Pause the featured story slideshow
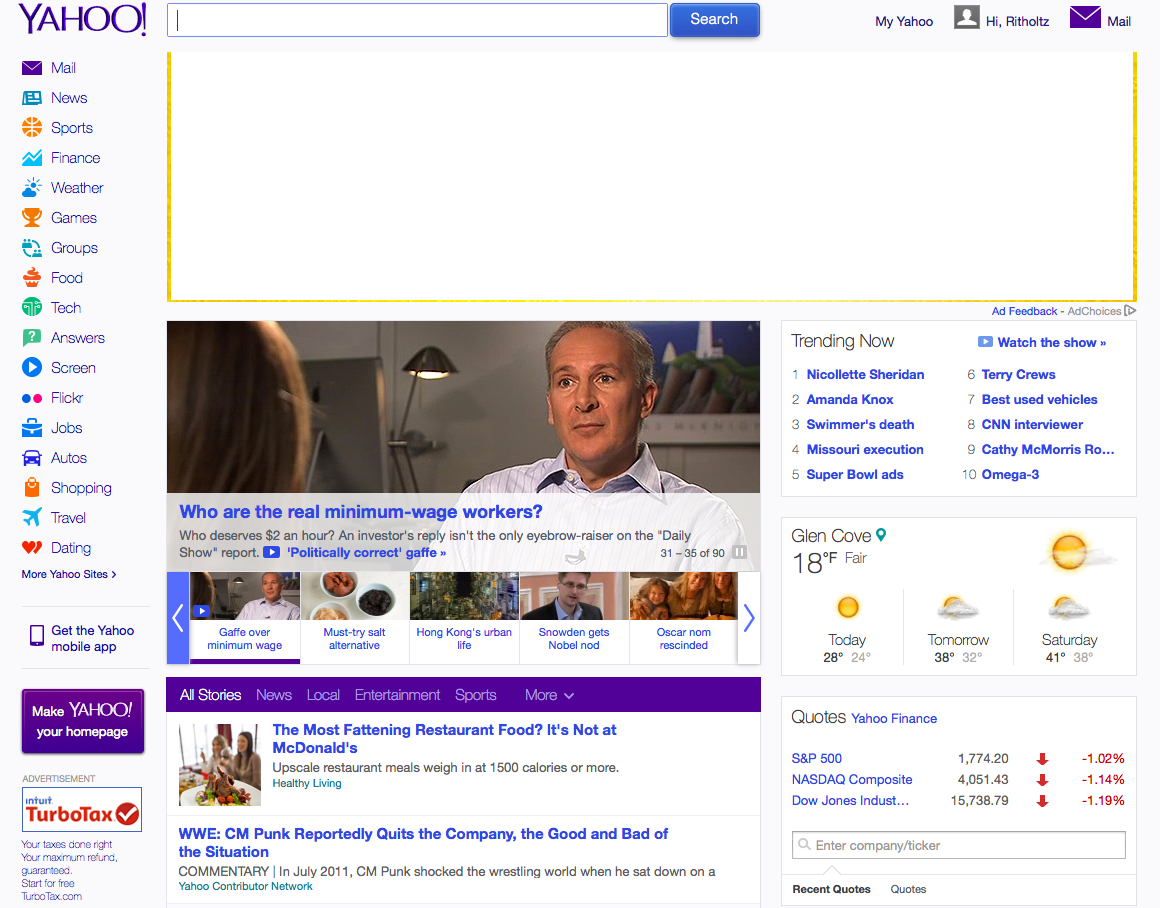 740,553
